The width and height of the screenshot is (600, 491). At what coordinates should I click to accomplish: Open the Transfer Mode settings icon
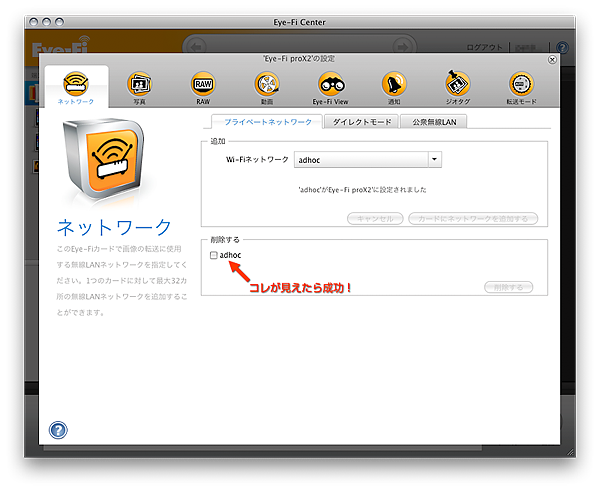(x=521, y=88)
